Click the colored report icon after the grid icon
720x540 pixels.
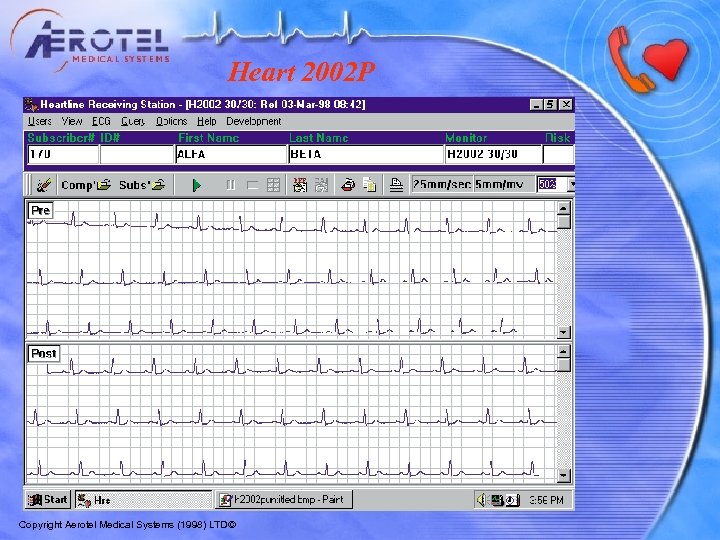(x=300, y=185)
